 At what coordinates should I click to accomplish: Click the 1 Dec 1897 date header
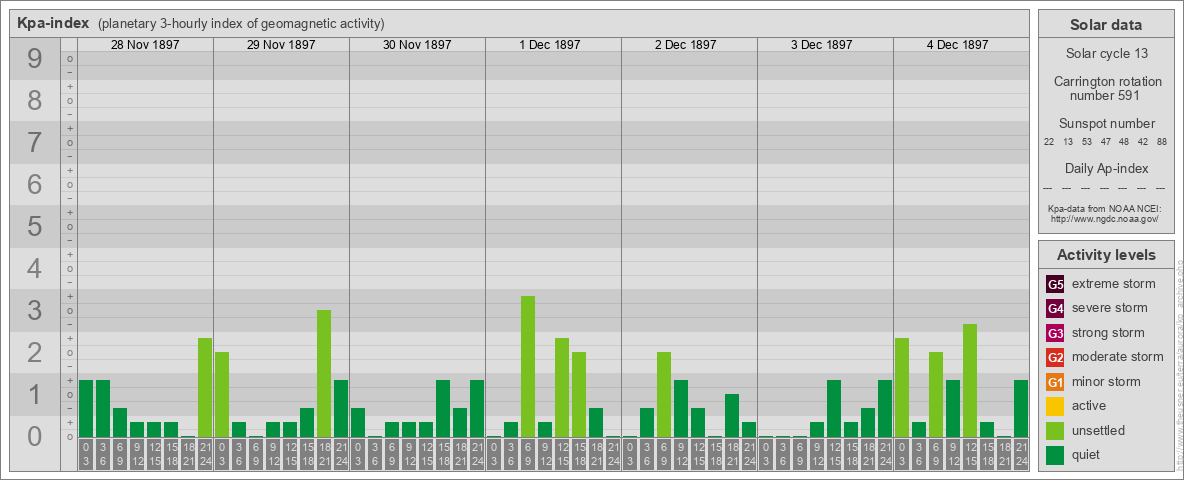point(550,45)
